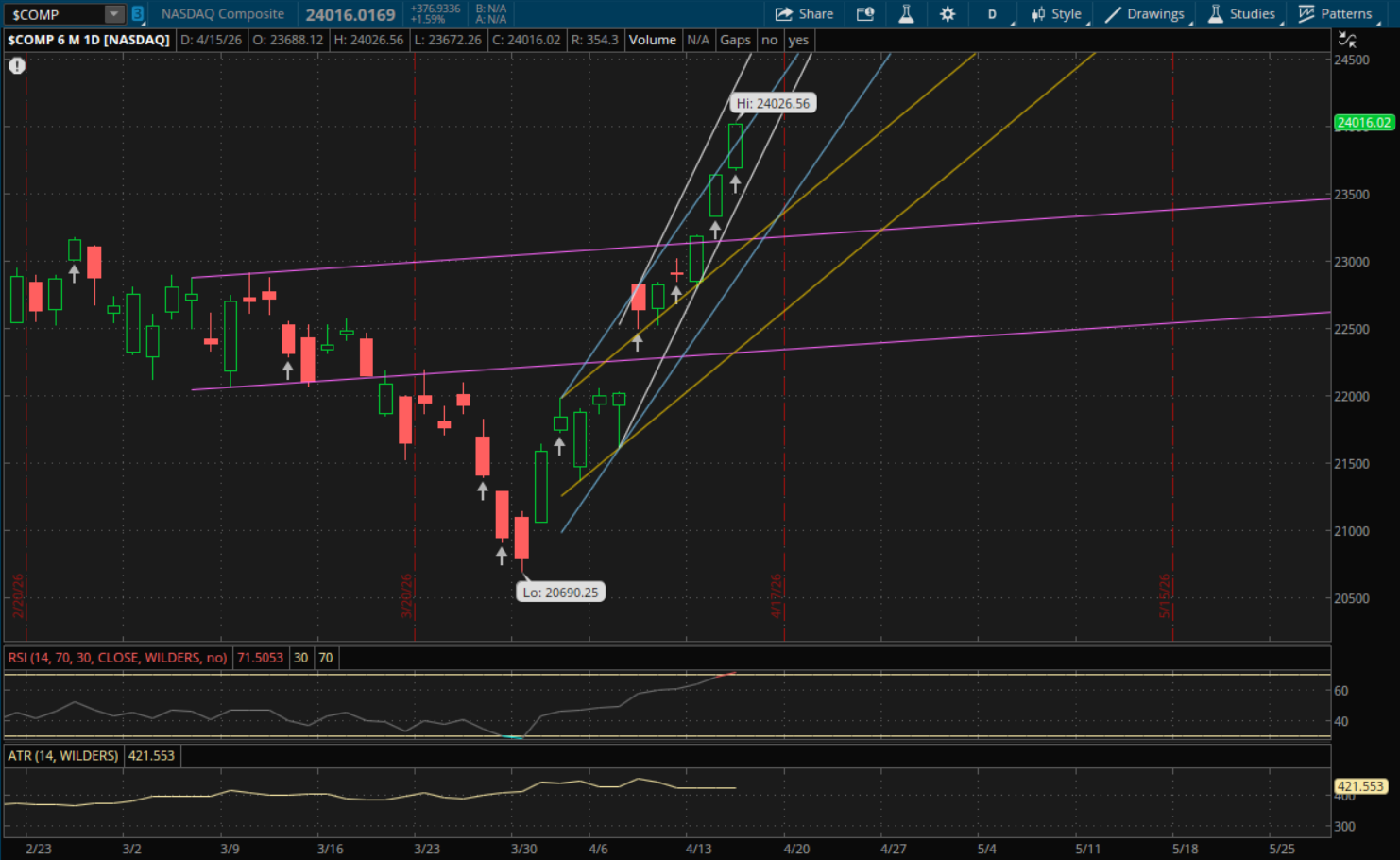Toggle the Gaps 'no' option

click(x=769, y=40)
